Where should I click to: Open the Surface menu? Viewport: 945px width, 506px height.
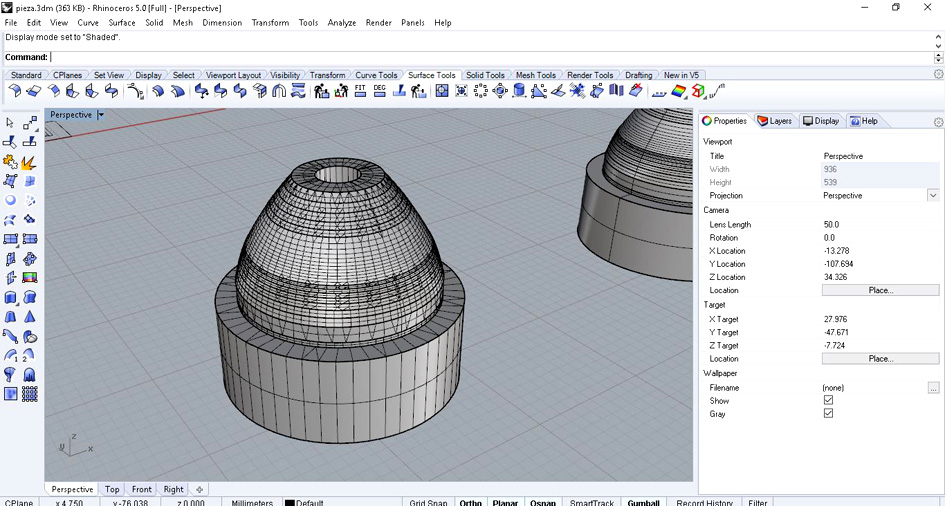click(122, 23)
